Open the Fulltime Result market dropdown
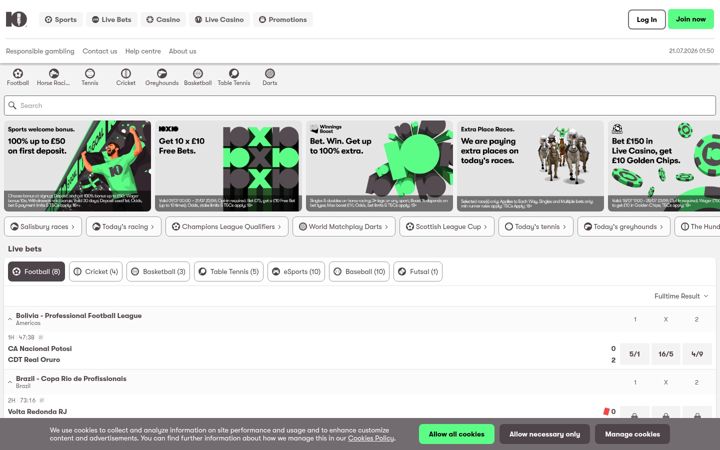Viewport: 720px width, 450px height. (681, 296)
